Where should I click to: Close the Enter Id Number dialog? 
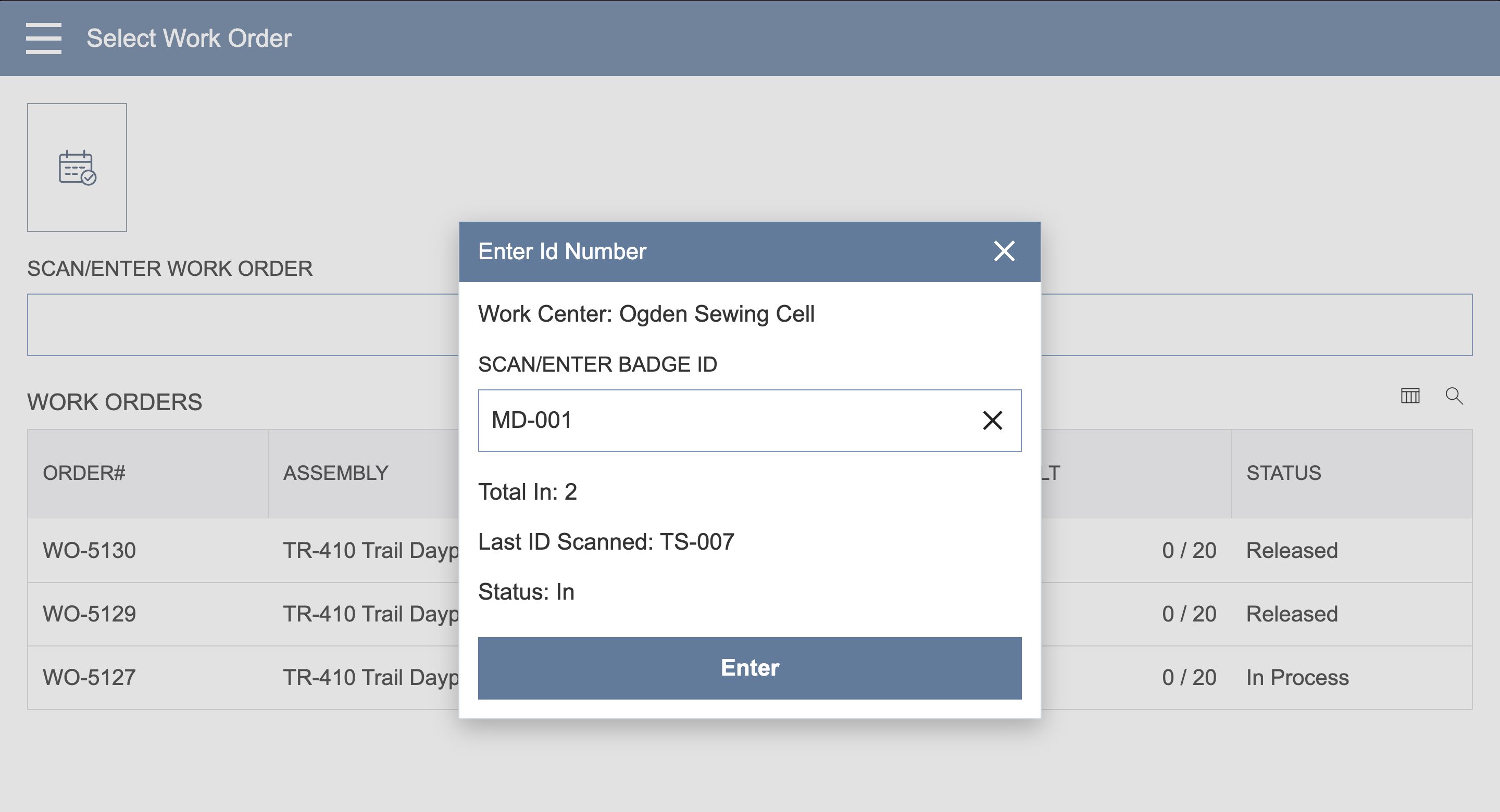point(1004,251)
